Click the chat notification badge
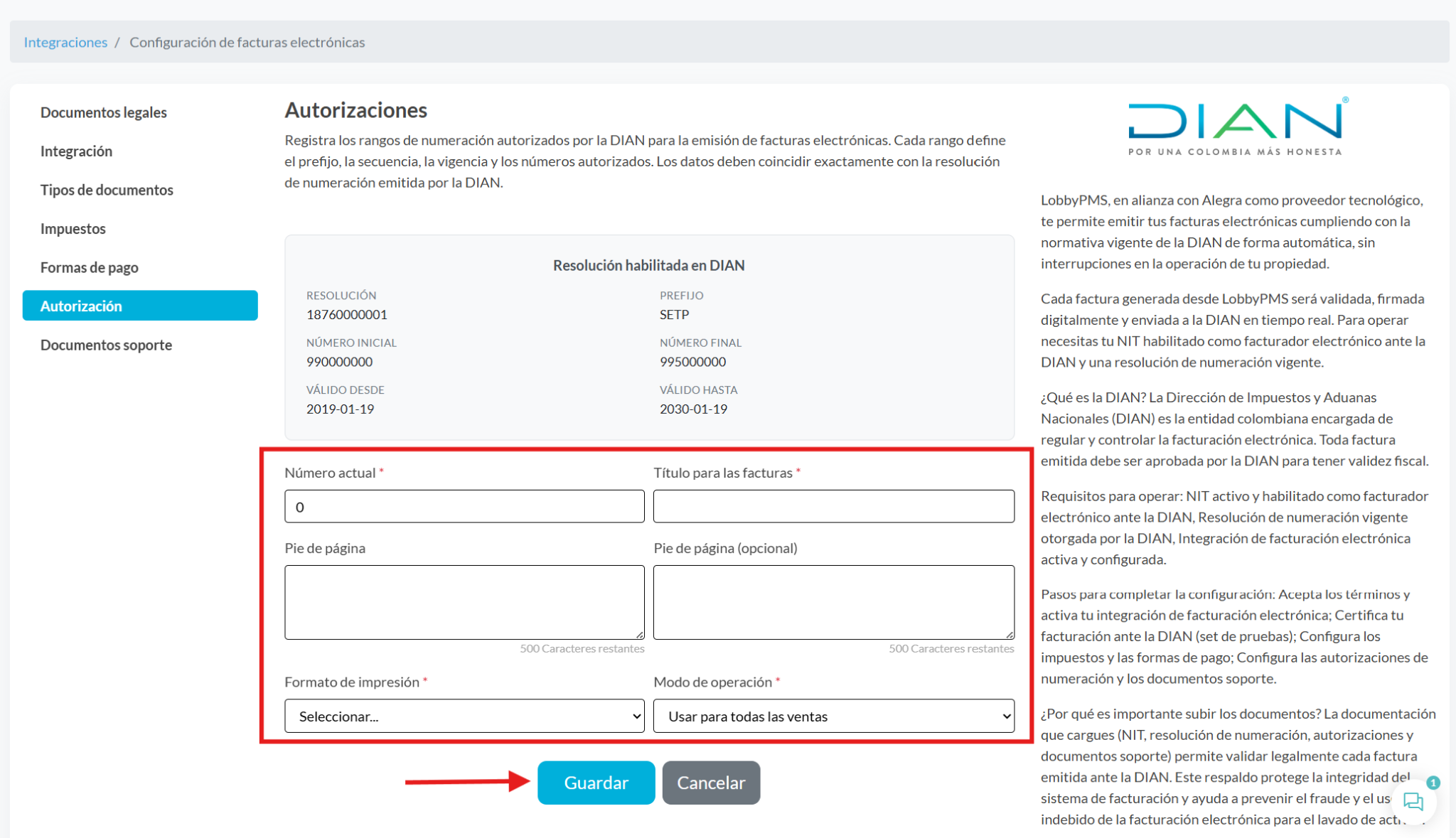The image size is (1456, 838). [x=1433, y=783]
